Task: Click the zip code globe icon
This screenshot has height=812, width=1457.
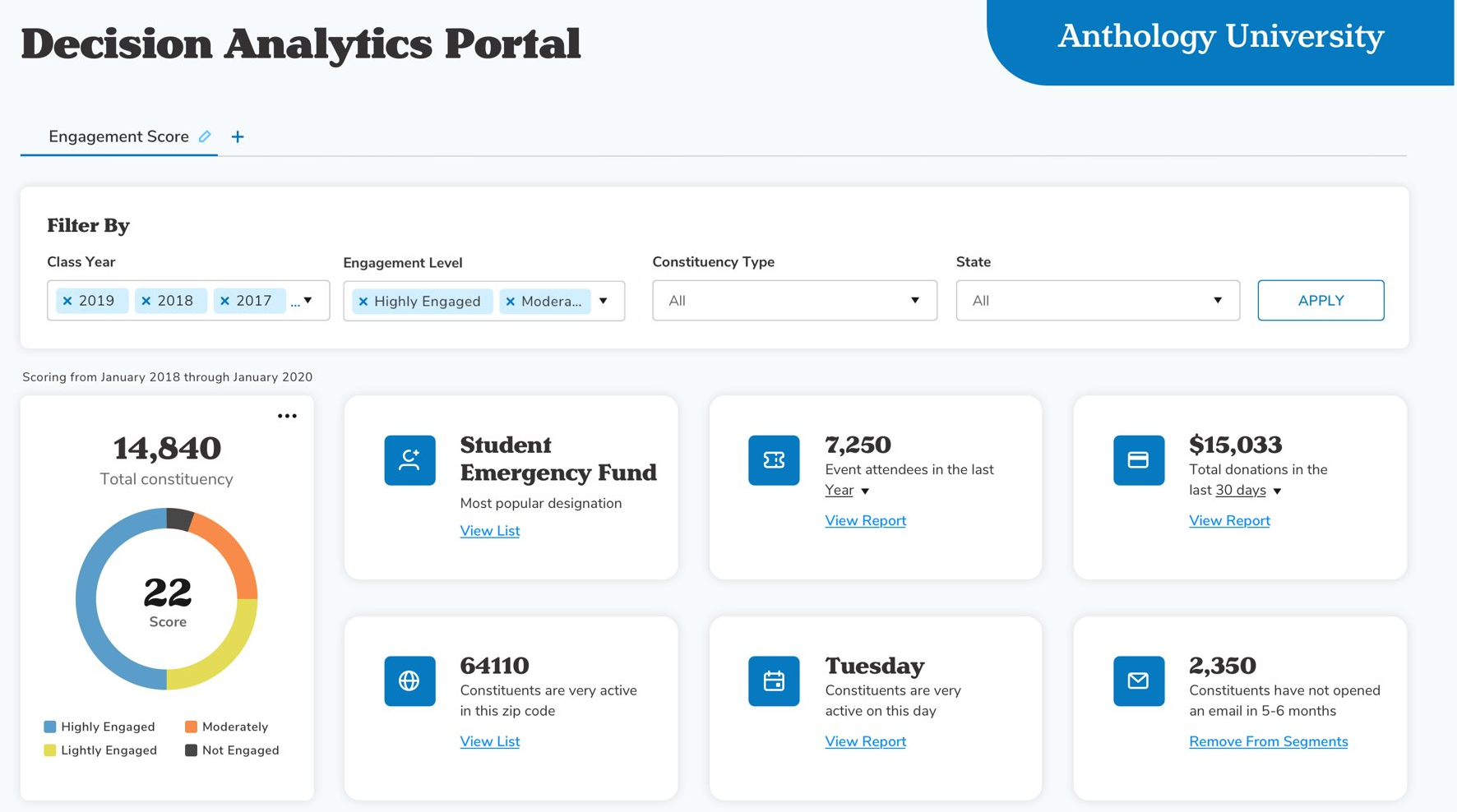Action: tap(409, 681)
